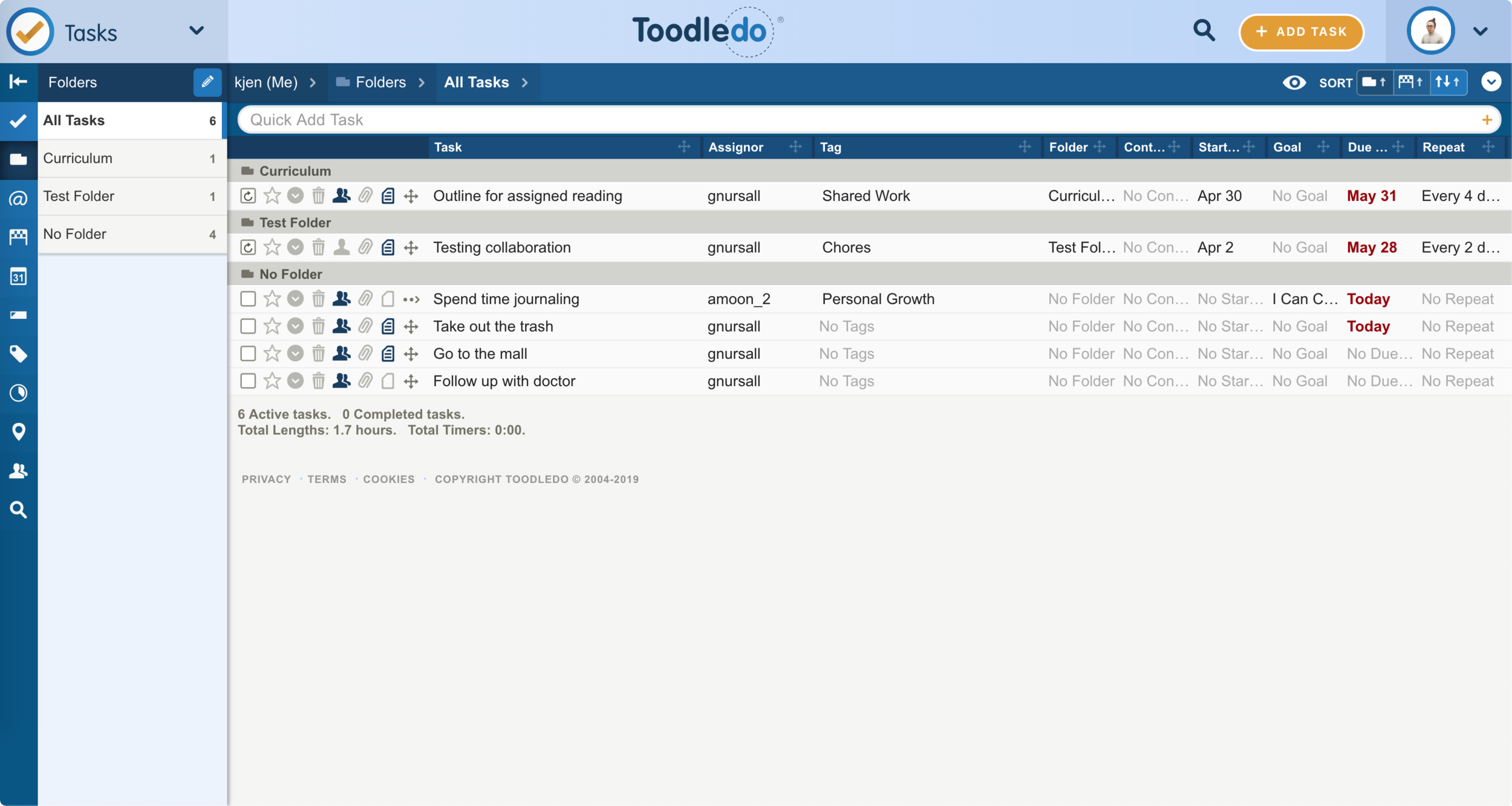Select 'All Tasks' in the folder list
Viewport: 1512px width, 806px height.
point(130,120)
